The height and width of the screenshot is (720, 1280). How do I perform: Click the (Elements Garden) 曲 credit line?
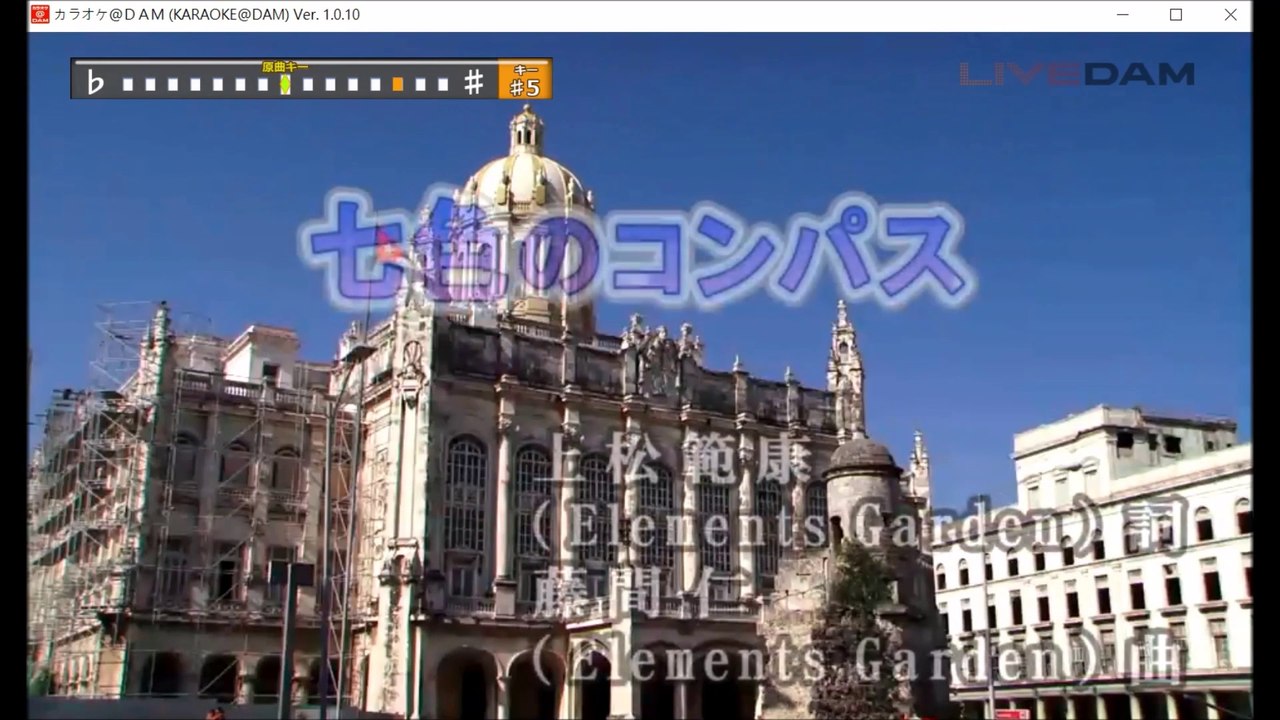[859, 660]
